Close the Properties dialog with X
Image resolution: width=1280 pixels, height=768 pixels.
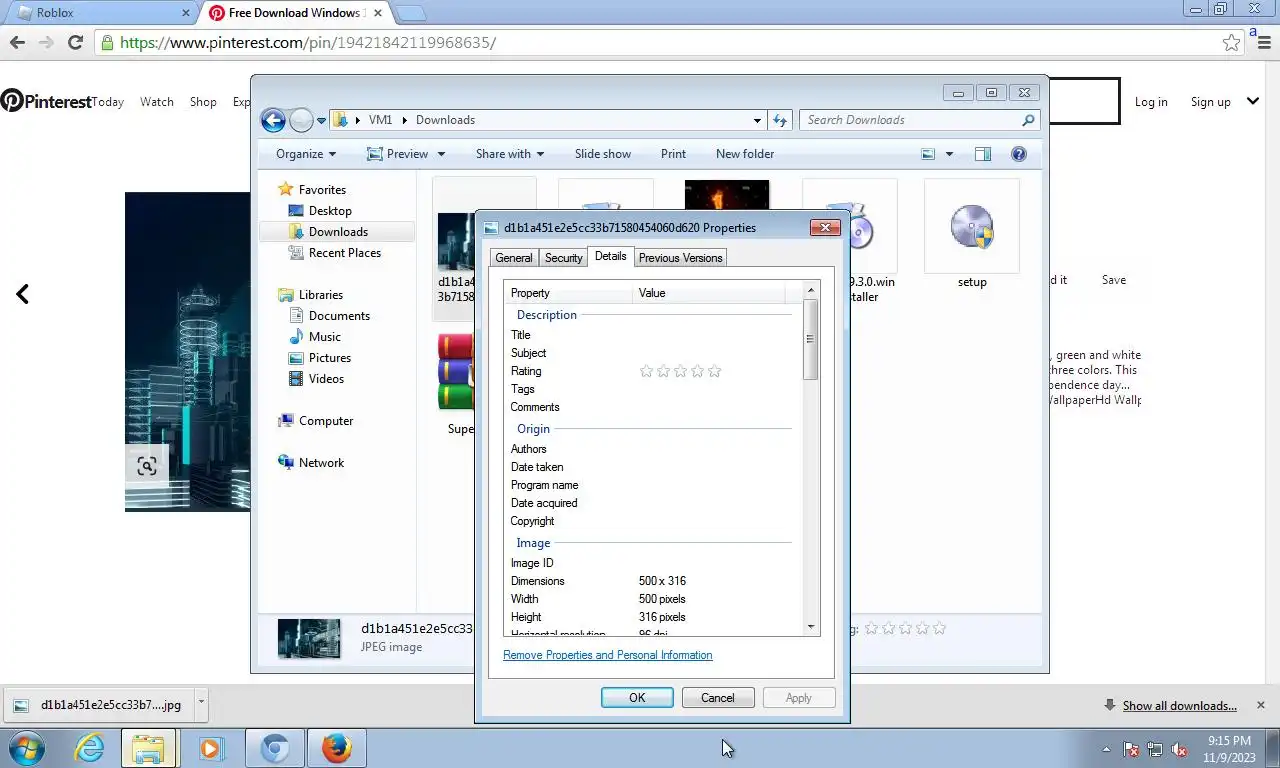tap(825, 227)
